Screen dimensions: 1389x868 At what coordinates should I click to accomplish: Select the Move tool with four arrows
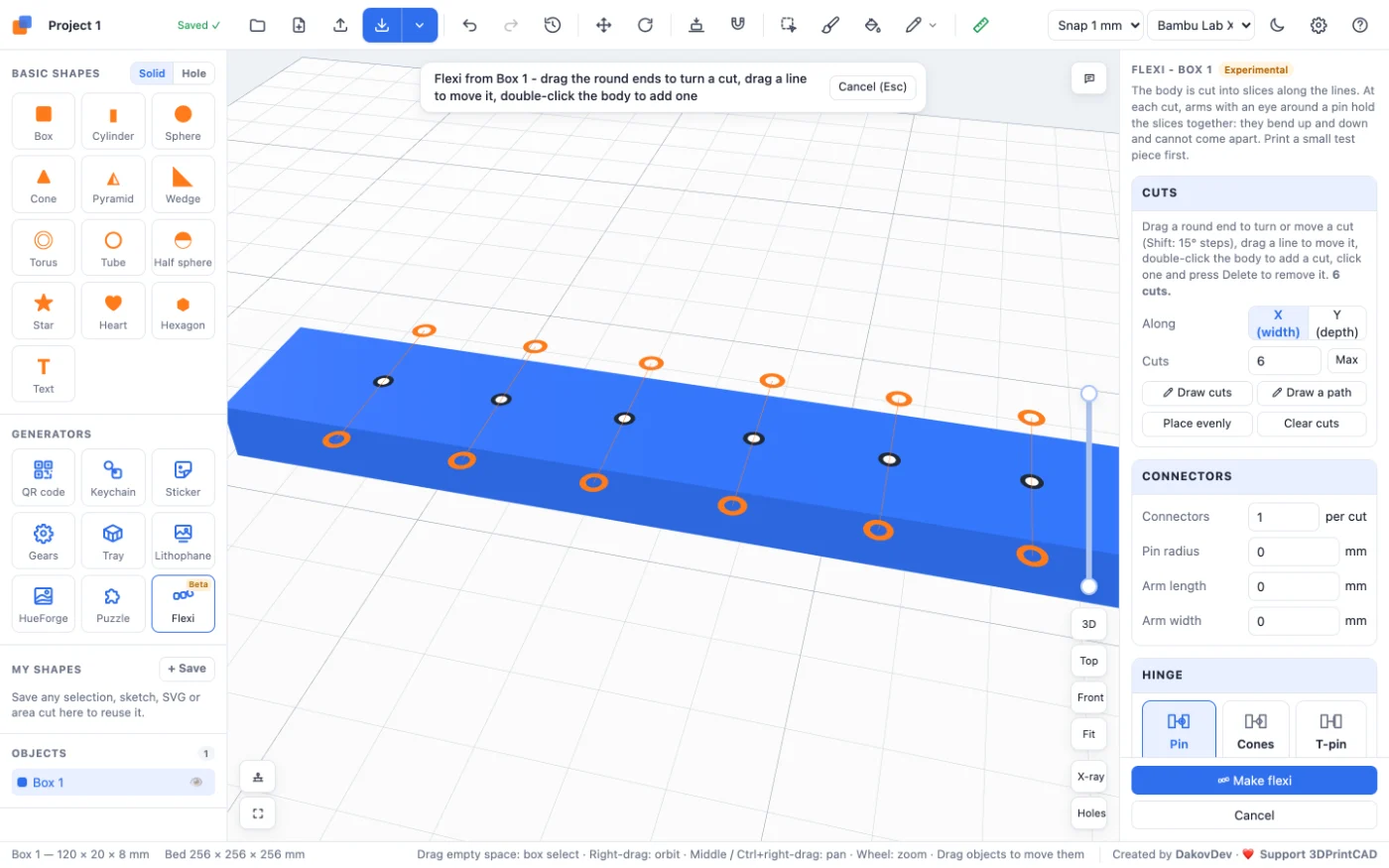(x=603, y=26)
